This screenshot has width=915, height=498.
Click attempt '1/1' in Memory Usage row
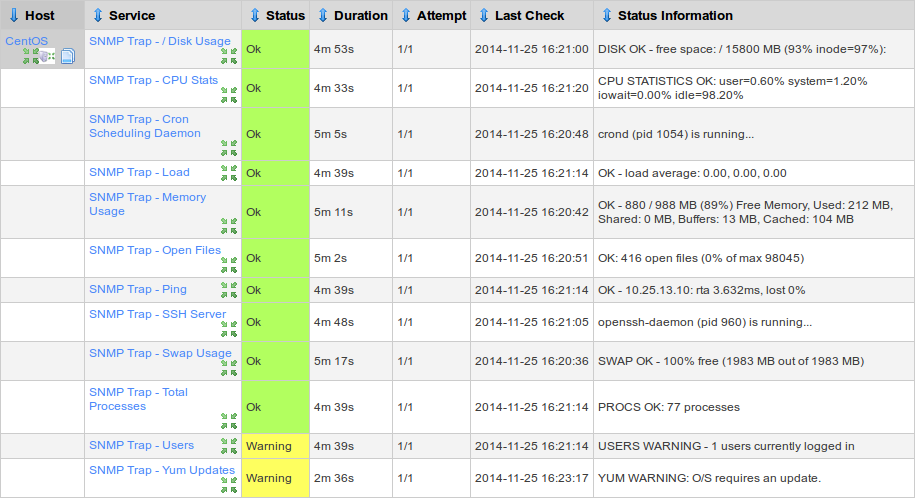point(405,212)
